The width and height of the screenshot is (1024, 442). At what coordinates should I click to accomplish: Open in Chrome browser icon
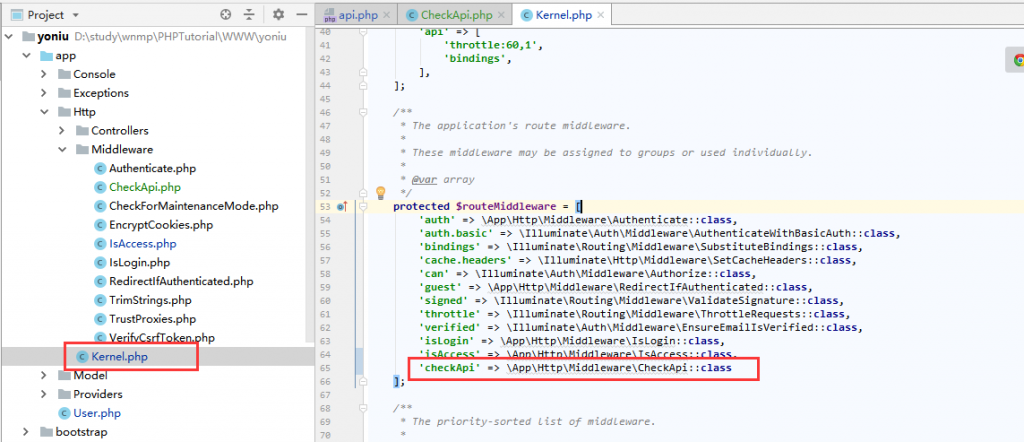point(1011,61)
